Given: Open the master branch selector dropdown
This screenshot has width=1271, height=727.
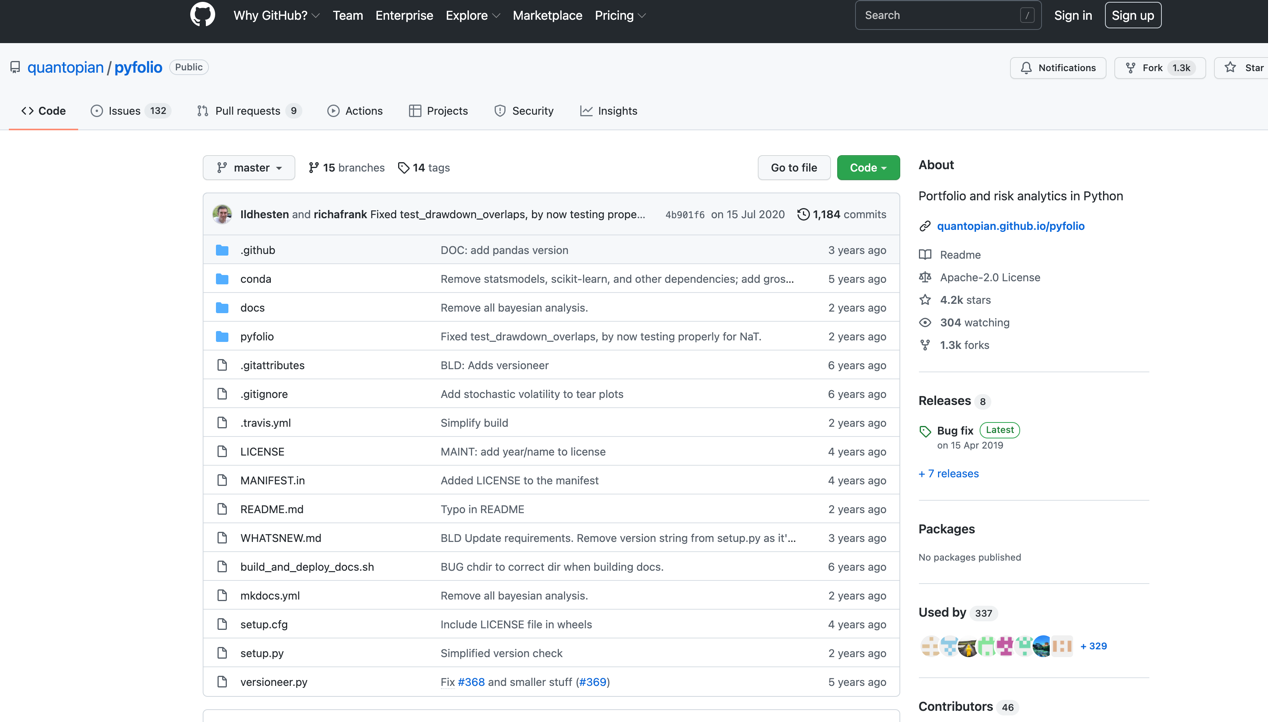Looking at the screenshot, I should tap(249, 168).
